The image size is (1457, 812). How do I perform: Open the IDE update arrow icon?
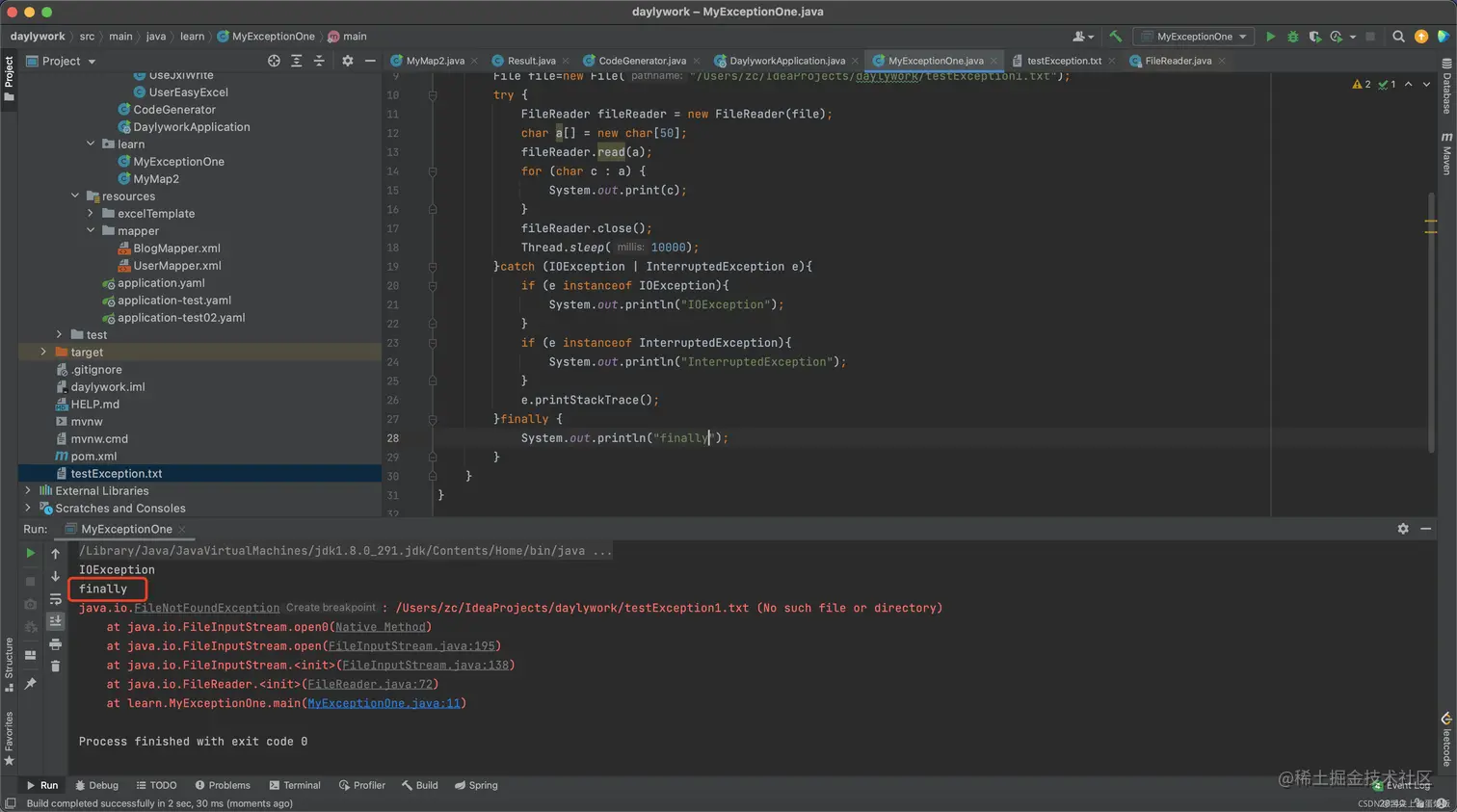1421,37
